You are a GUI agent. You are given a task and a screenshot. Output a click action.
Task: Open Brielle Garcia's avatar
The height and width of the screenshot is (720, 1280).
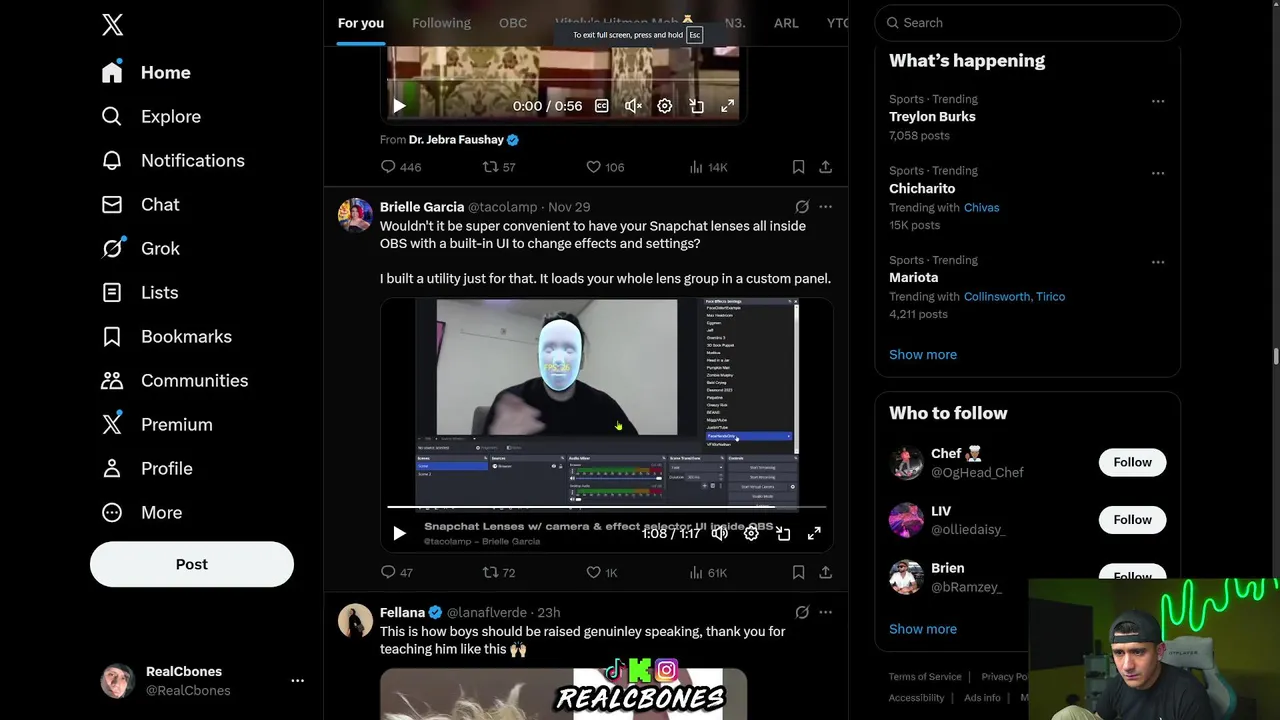point(355,215)
